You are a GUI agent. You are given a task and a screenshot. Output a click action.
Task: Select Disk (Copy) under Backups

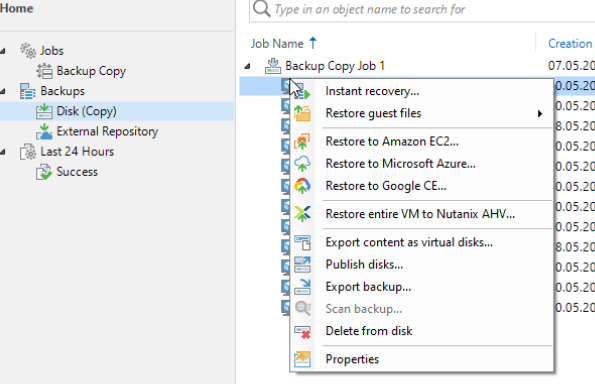pos(87,111)
